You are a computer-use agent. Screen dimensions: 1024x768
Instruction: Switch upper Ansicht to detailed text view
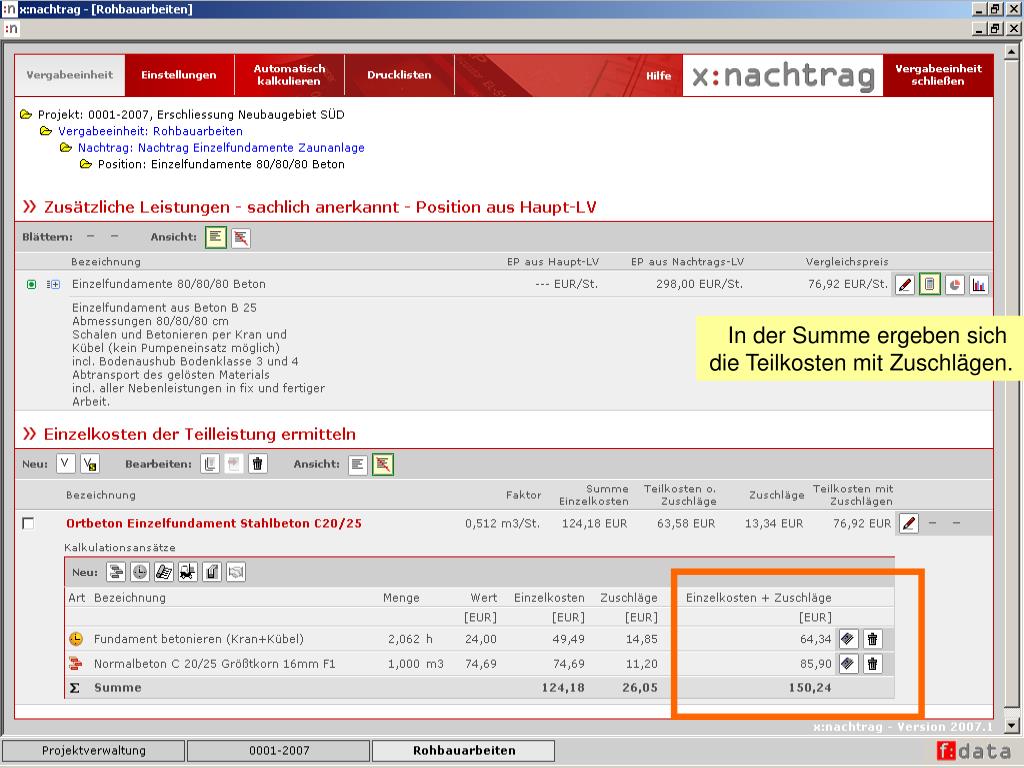point(216,237)
